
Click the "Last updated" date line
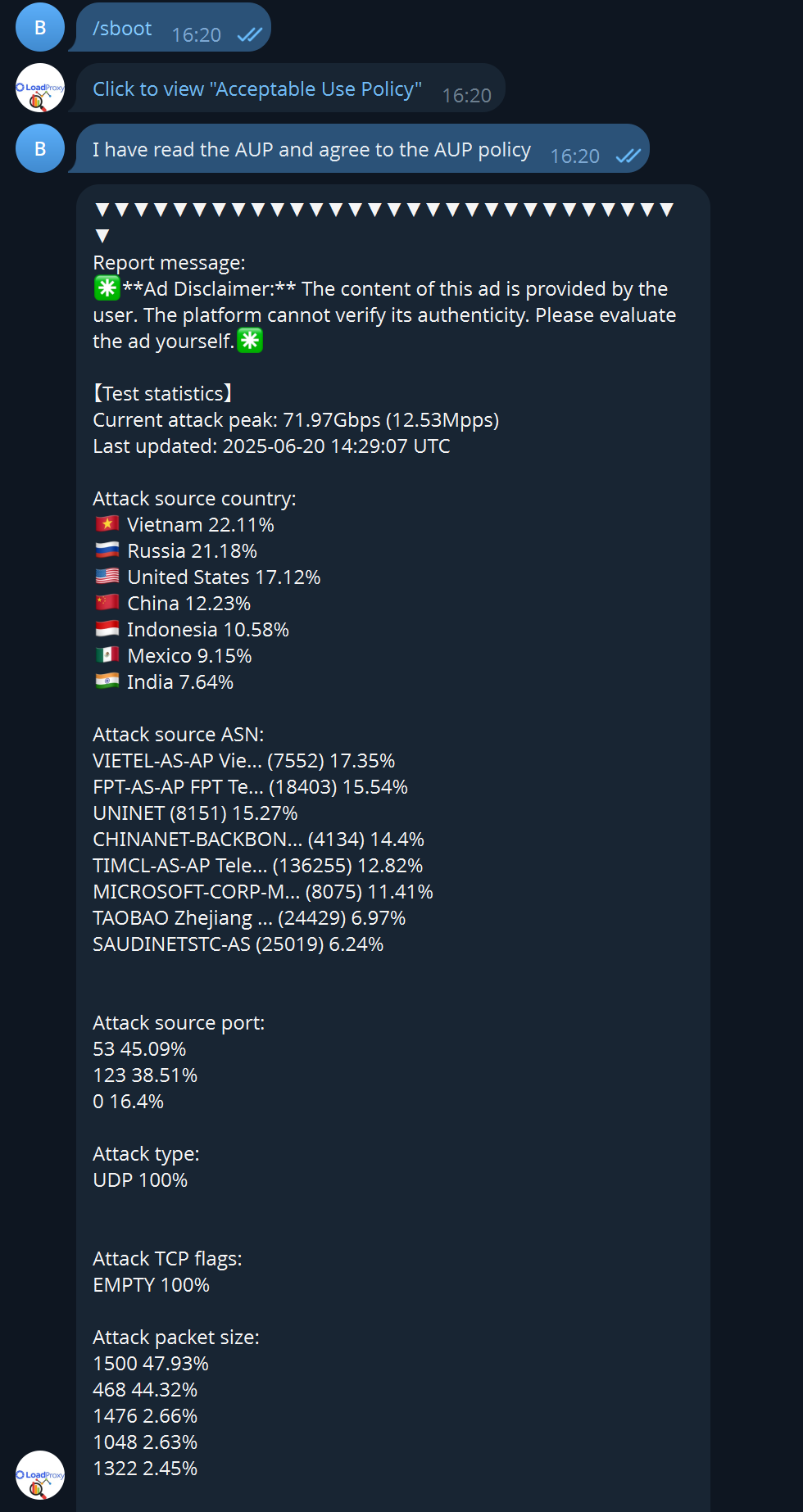pyautogui.click(x=271, y=446)
